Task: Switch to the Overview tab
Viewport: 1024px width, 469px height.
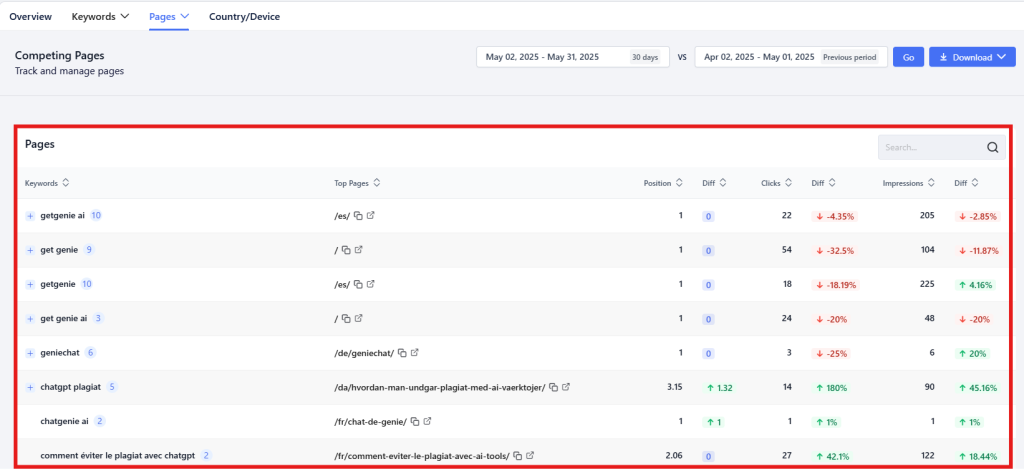Action: (x=31, y=17)
